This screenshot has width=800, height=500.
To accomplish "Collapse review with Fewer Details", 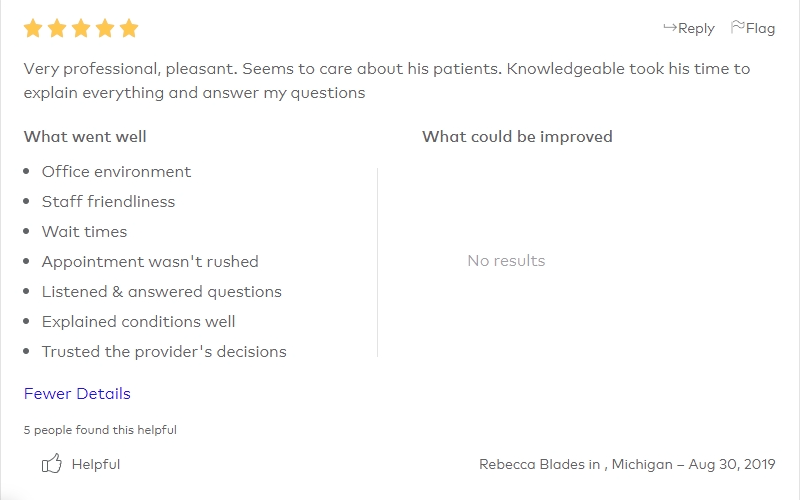I will coord(77,393).
